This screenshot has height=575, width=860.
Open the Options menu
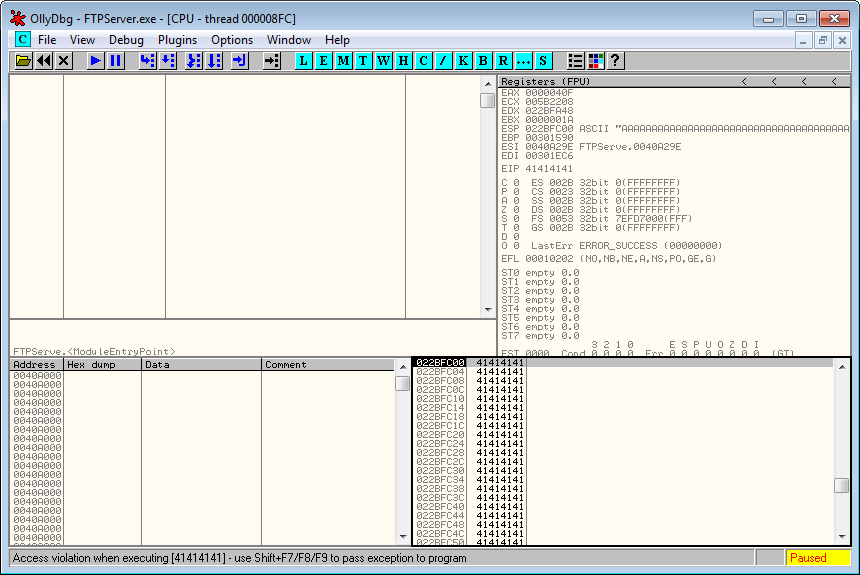232,40
